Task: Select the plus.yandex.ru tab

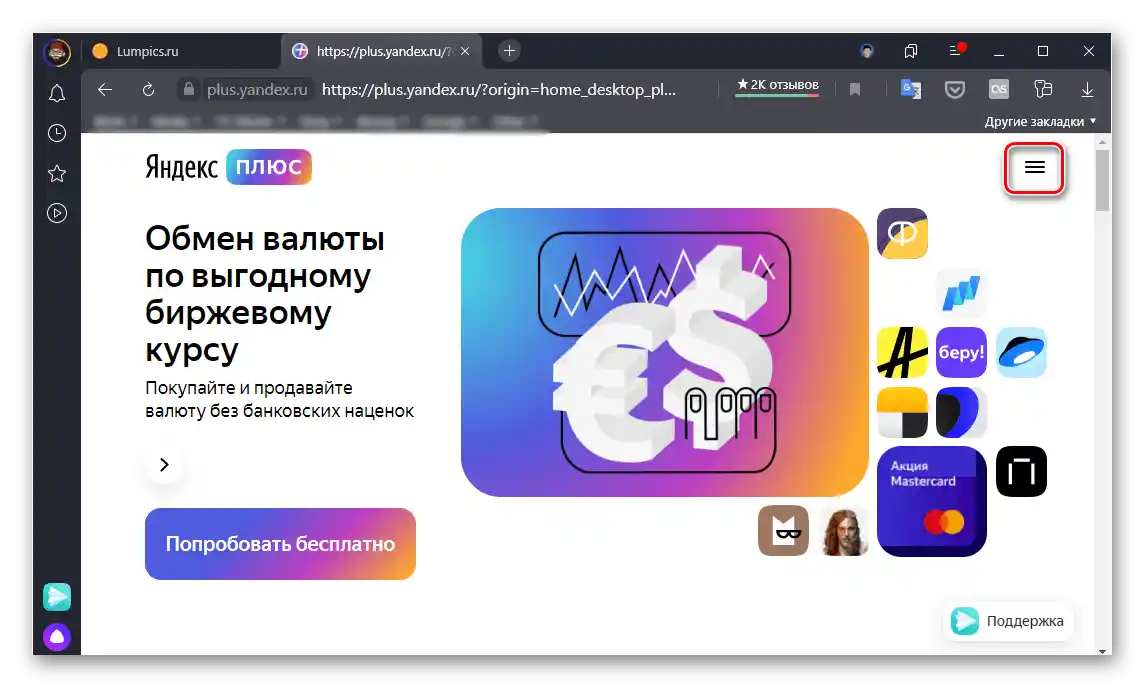Action: click(x=379, y=51)
